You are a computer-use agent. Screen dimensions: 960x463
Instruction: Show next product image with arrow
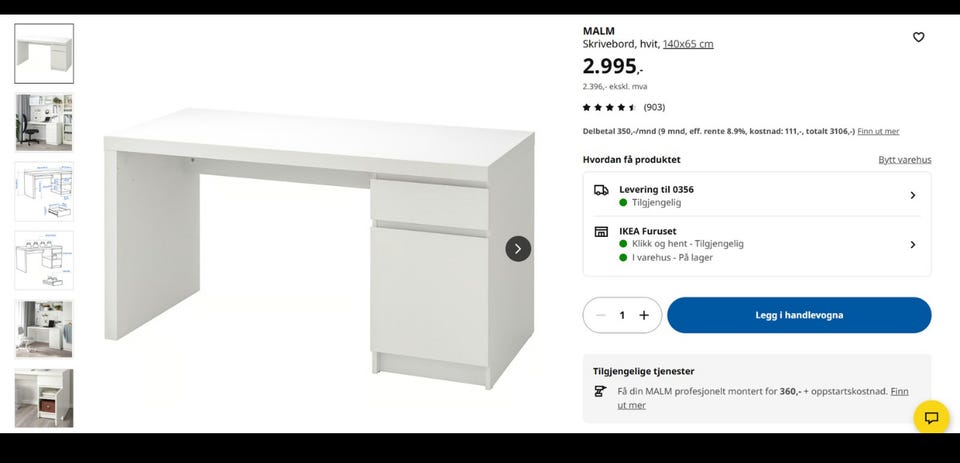click(x=518, y=249)
